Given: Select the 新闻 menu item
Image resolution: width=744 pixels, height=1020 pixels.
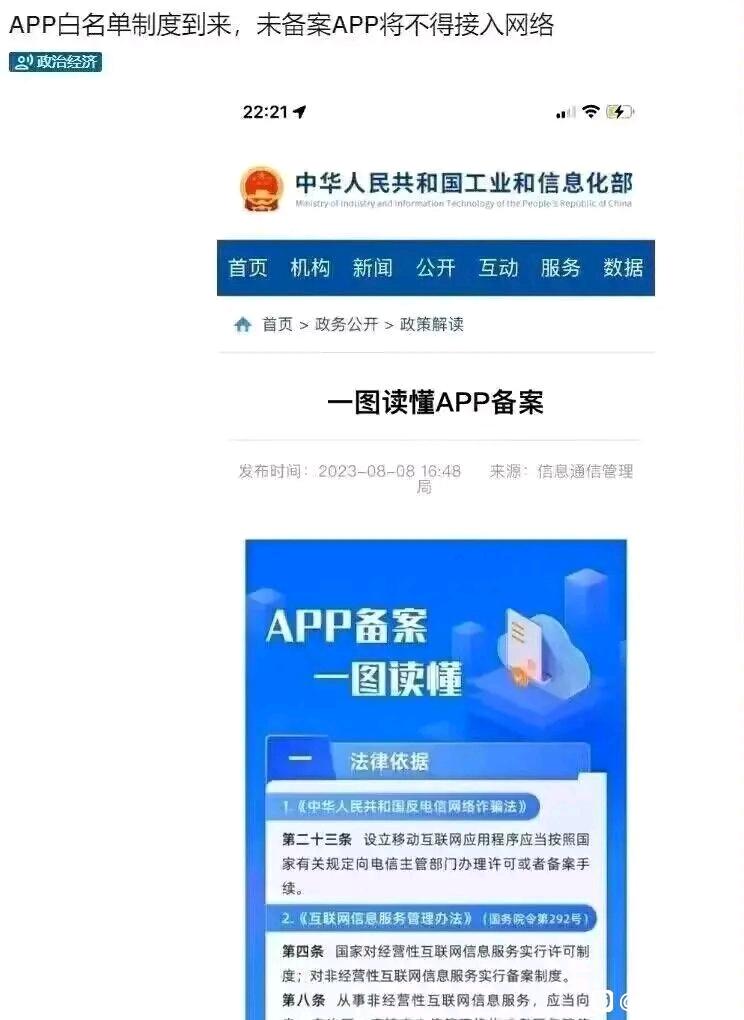Looking at the screenshot, I should pos(373,268).
